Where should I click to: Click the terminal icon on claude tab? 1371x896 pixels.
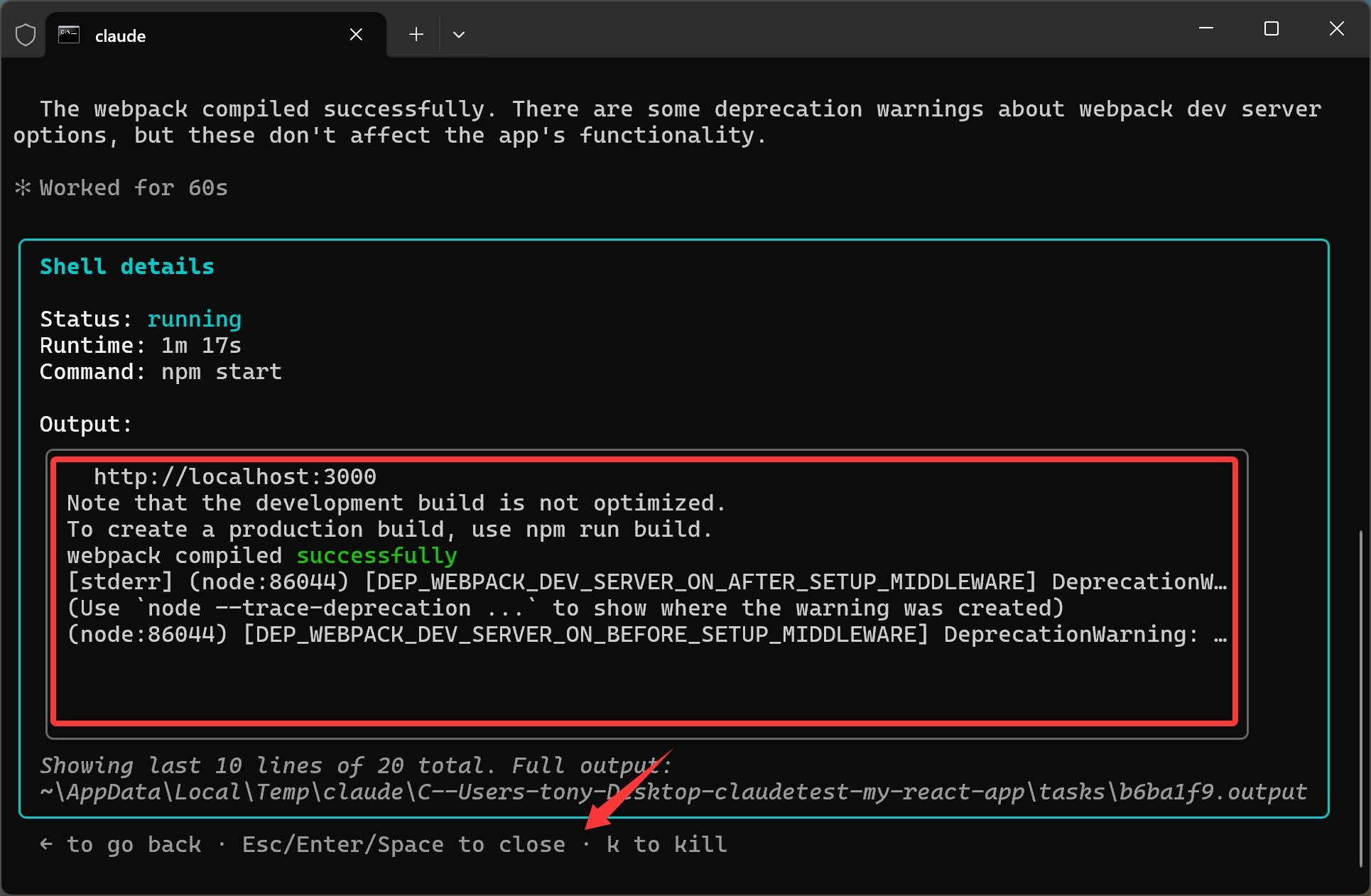69,35
